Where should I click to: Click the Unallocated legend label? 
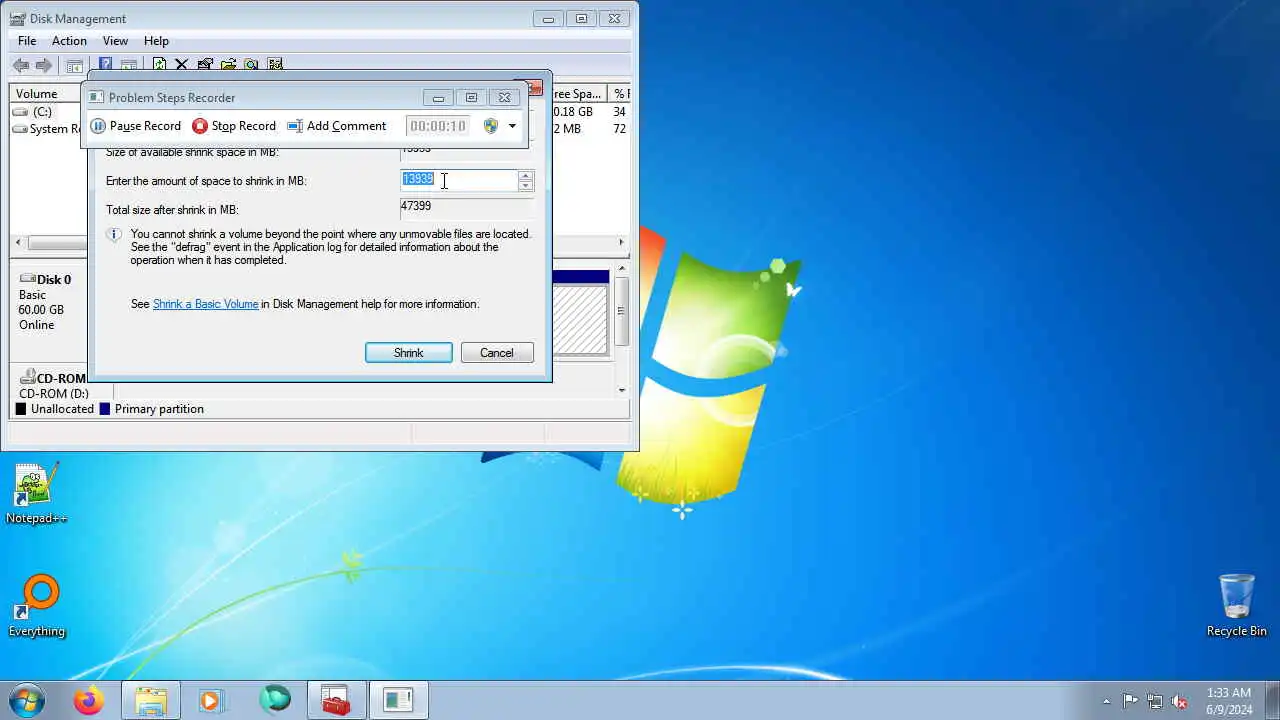click(62, 409)
